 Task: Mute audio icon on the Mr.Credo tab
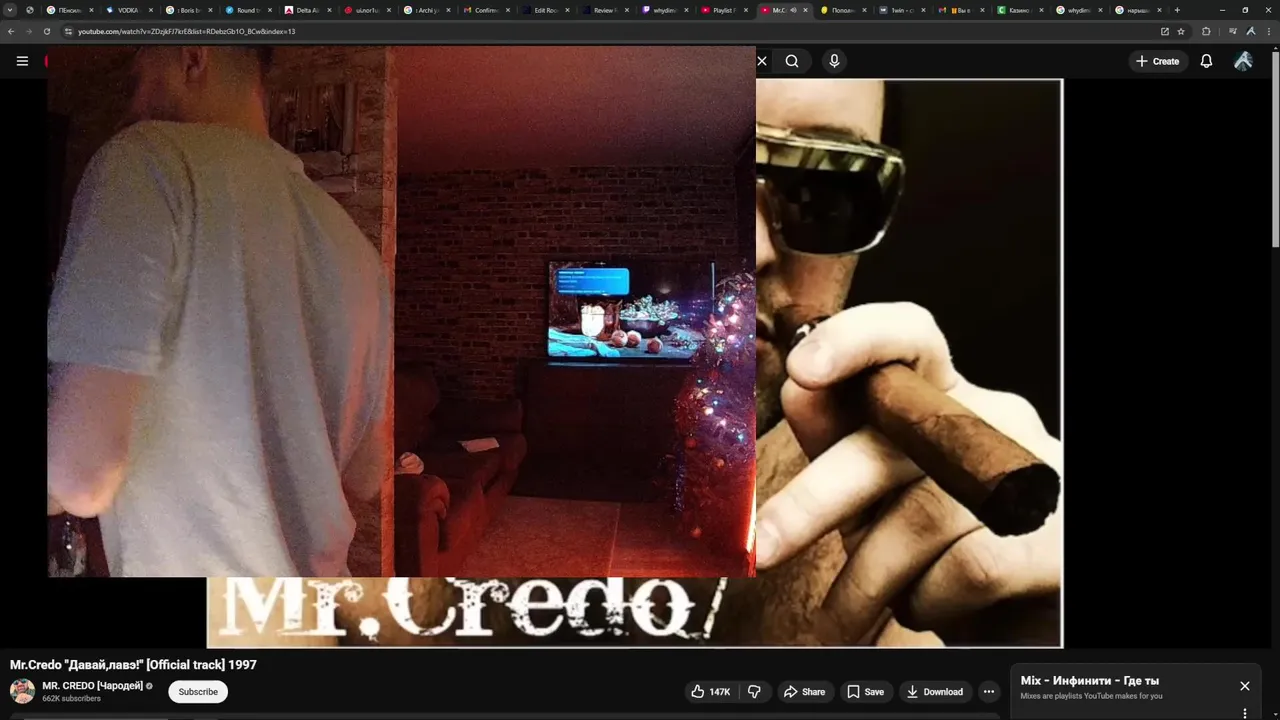pyautogui.click(x=793, y=10)
